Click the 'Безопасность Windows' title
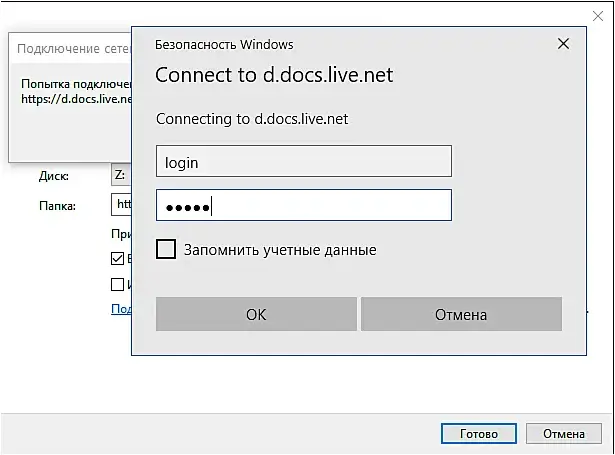The width and height of the screenshot is (615, 455). pos(224,45)
